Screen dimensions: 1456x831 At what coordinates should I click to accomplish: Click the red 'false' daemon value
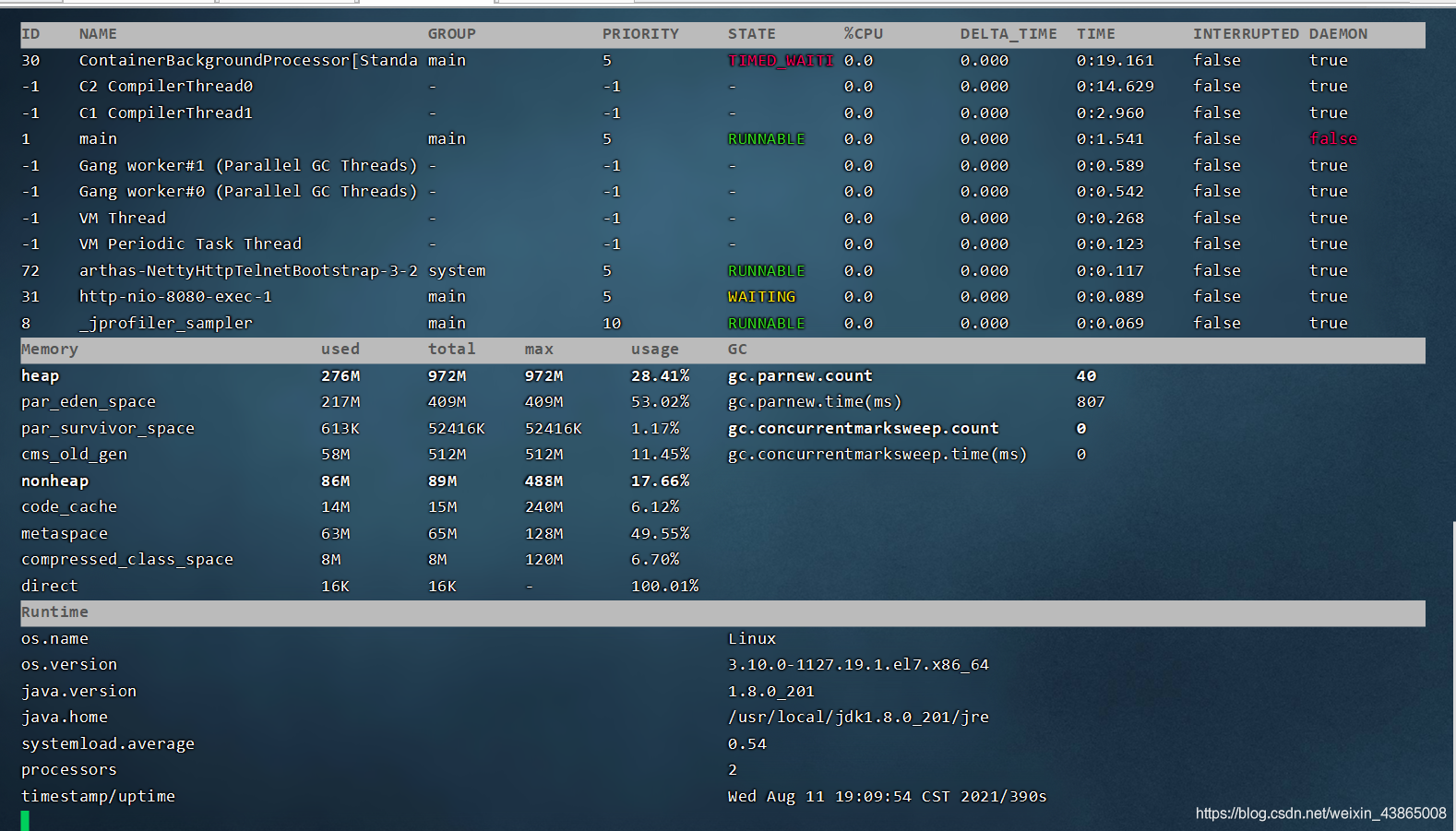click(x=1333, y=138)
